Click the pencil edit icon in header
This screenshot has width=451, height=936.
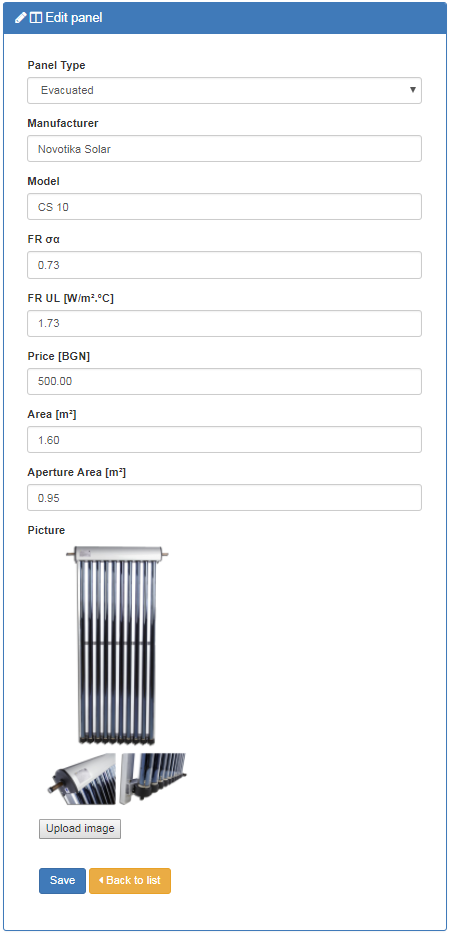click(21, 18)
